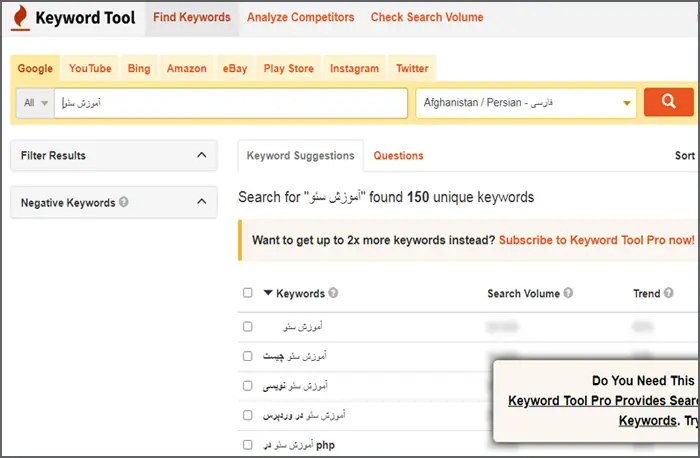The height and width of the screenshot is (458, 700).
Task: Tick checkbox for آموزش سئو چیست row
Action: (247, 356)
